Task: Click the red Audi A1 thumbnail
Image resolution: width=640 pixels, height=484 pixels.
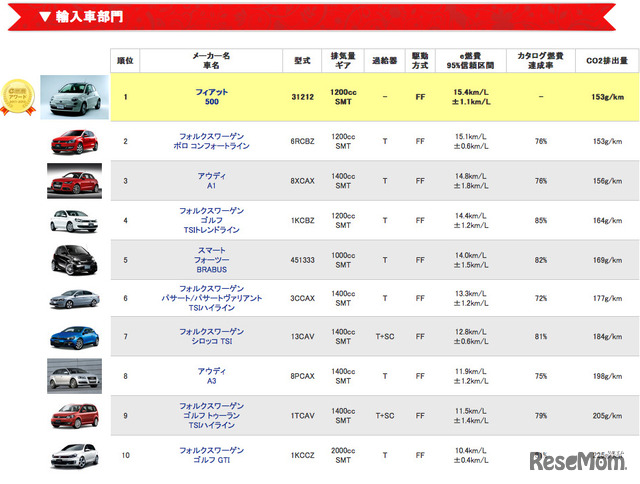Action: coord(74,181)
